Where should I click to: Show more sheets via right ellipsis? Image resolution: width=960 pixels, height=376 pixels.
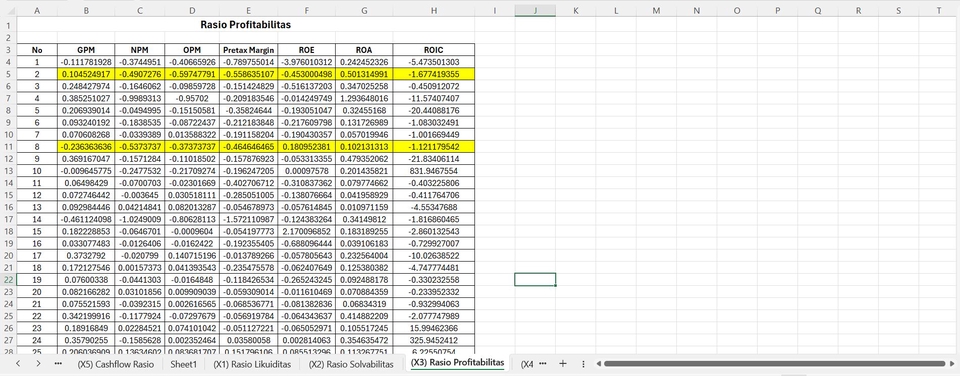coord(542,363)
